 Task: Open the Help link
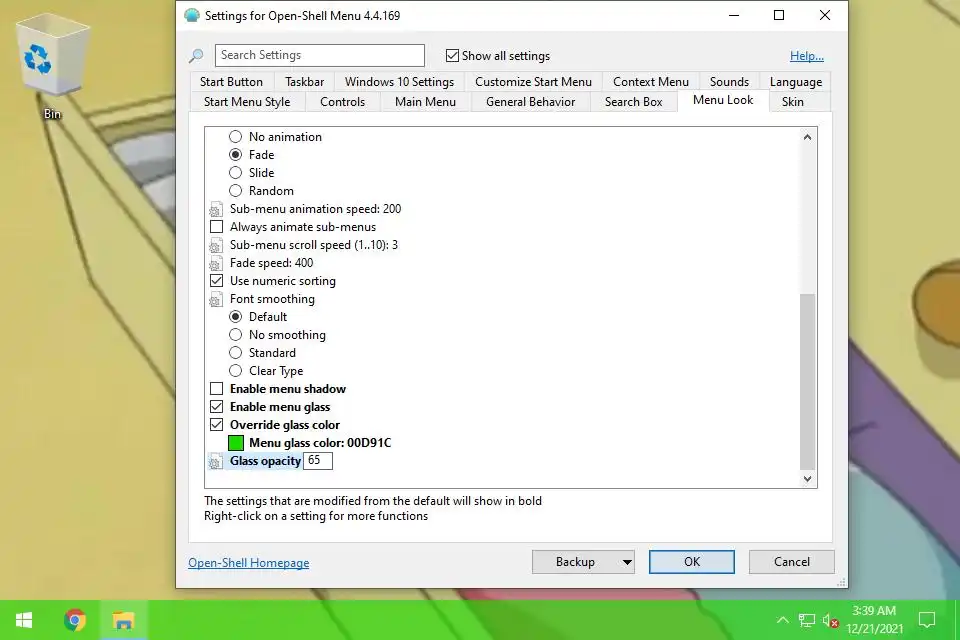tap(806, 56)
